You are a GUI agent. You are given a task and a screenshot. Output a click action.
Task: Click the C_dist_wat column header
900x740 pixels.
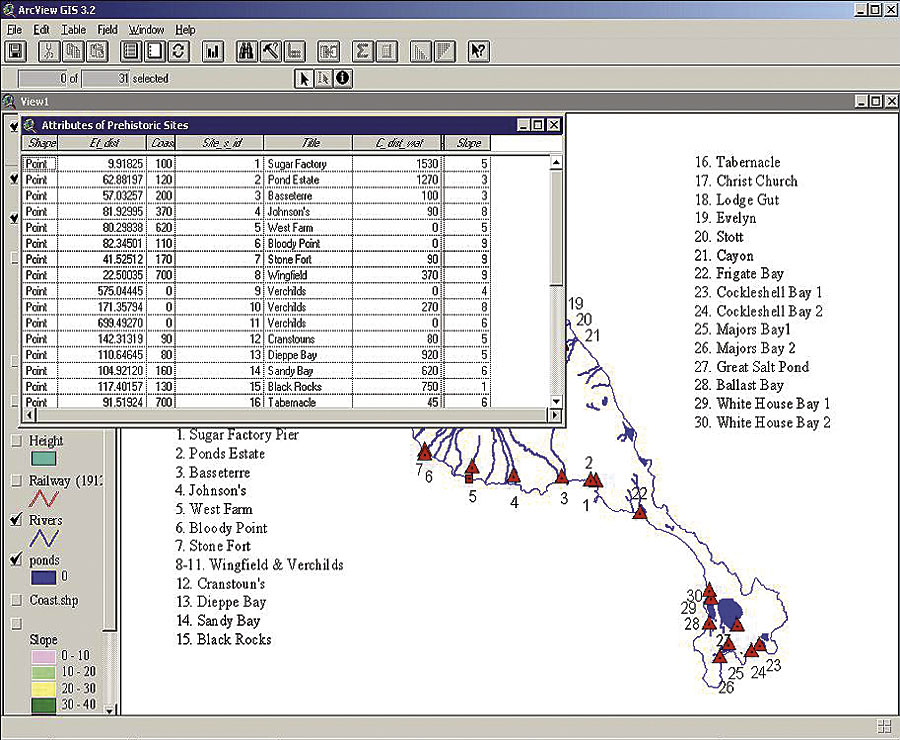397,143
